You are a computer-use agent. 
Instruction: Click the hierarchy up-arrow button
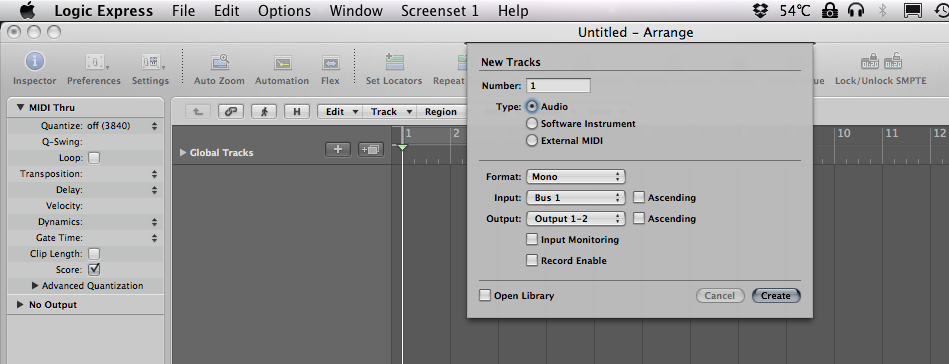[197, 111]
